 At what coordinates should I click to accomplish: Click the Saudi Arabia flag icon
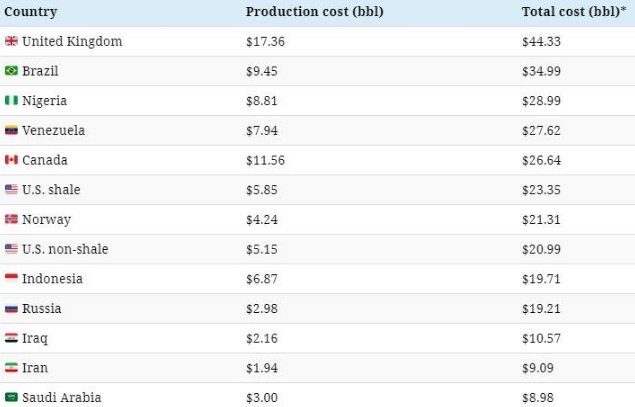tap(11, 398)
